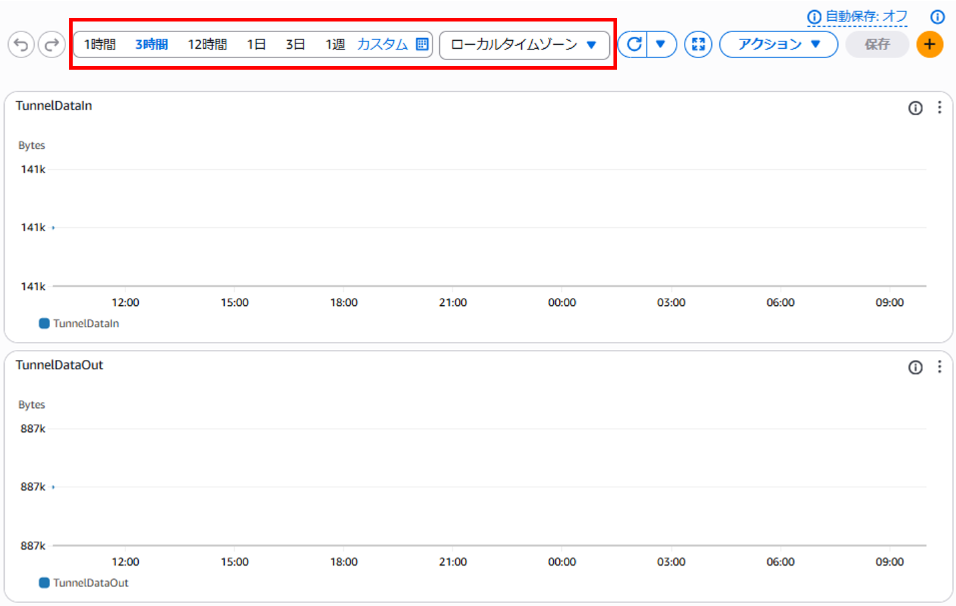Click the TunnelDataOut legend label
956x606 pixels.
(91, 583)
